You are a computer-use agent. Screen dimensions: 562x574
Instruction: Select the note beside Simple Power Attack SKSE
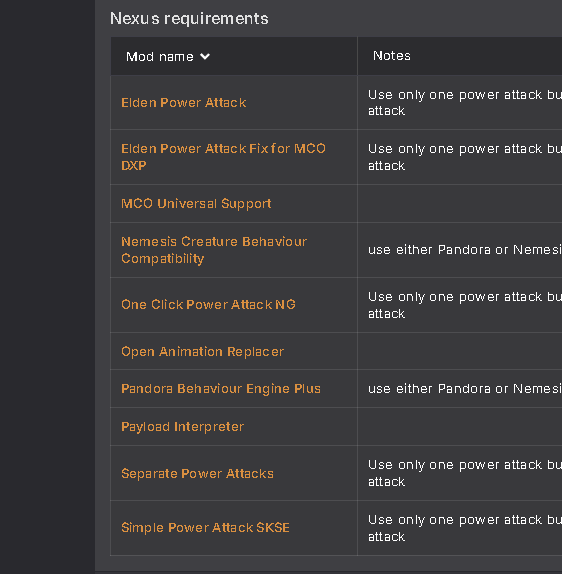tap(465, 528)
